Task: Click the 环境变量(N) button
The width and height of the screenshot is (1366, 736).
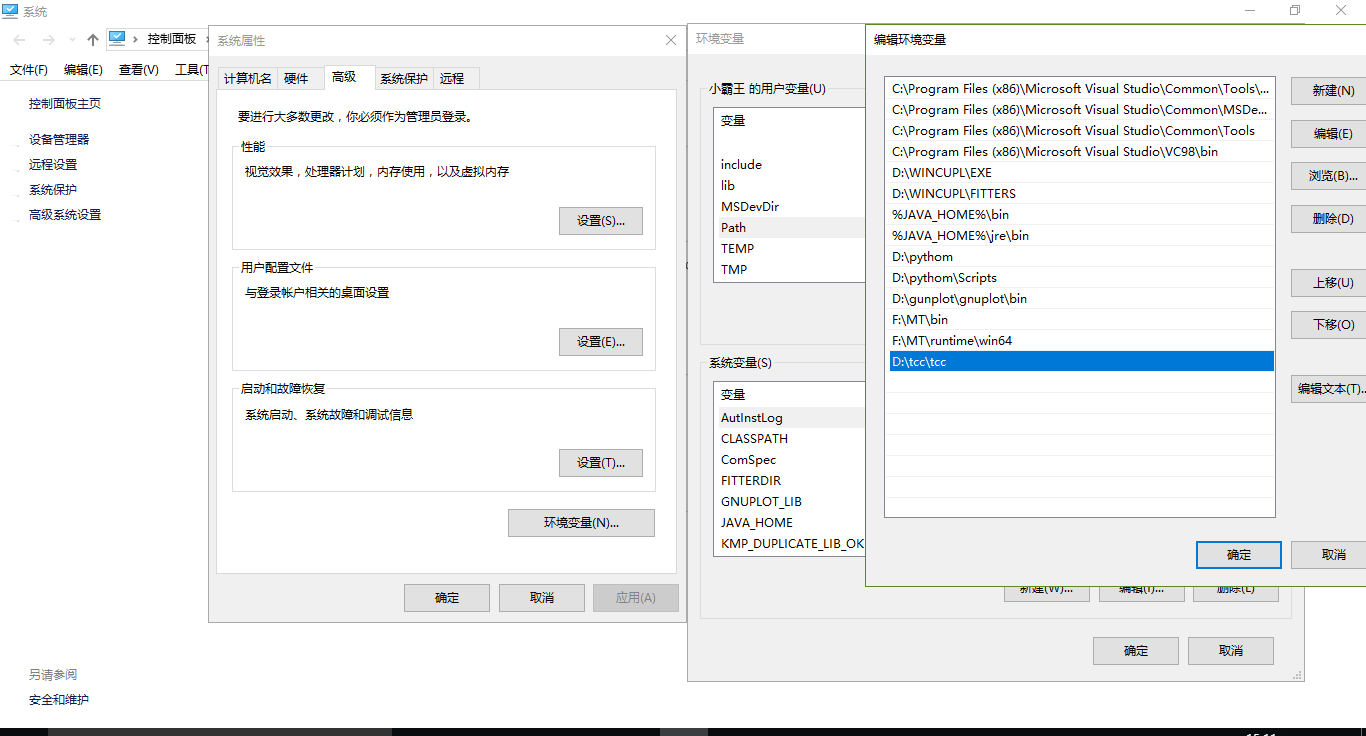Action: point(581,522)
